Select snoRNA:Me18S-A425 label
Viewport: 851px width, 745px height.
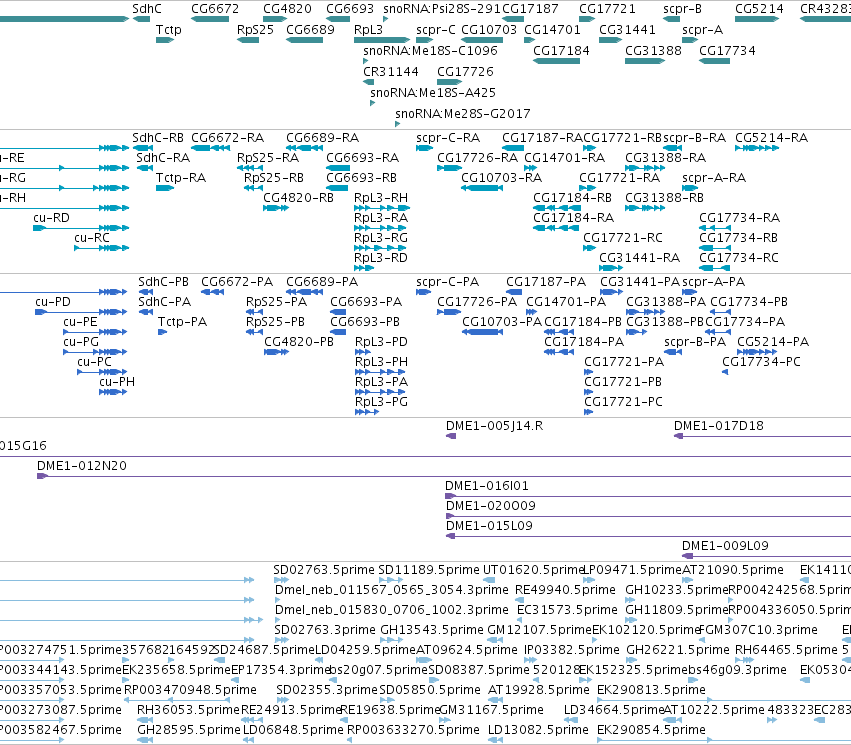pos(433,93)
